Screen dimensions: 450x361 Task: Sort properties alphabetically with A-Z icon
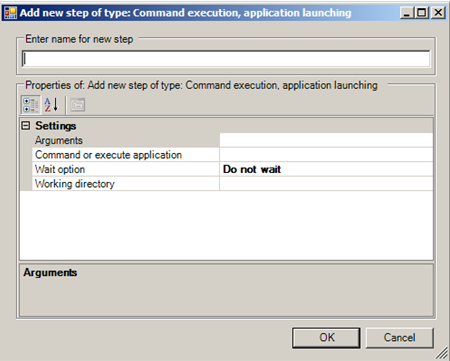point(51,105)
